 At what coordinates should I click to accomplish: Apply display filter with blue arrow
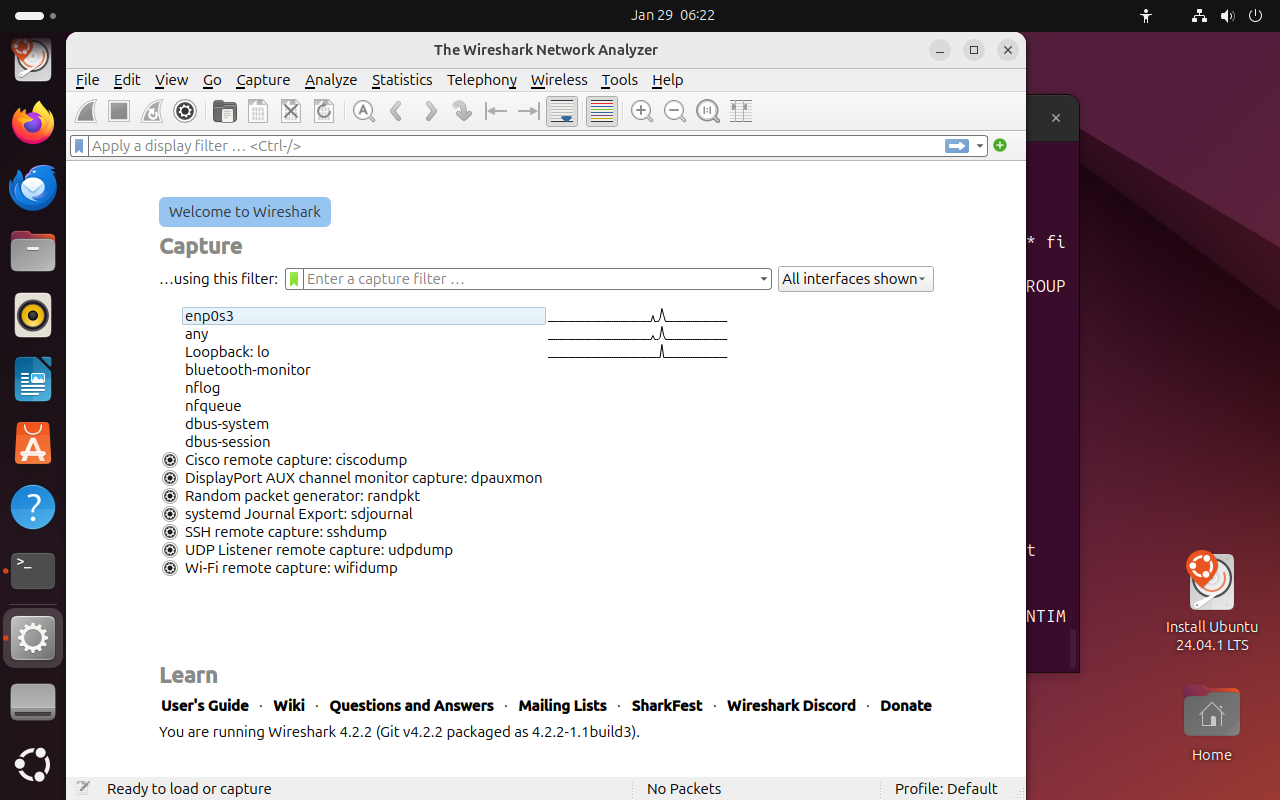click(957, 146)
